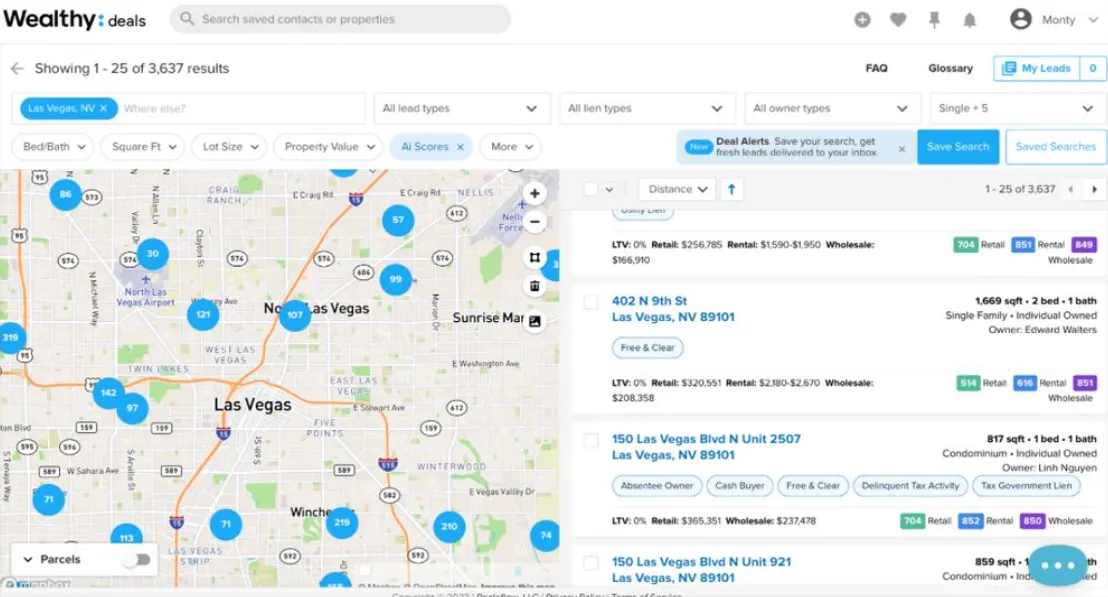
Task: Open favorites heart icon
Action: point(898,20)
